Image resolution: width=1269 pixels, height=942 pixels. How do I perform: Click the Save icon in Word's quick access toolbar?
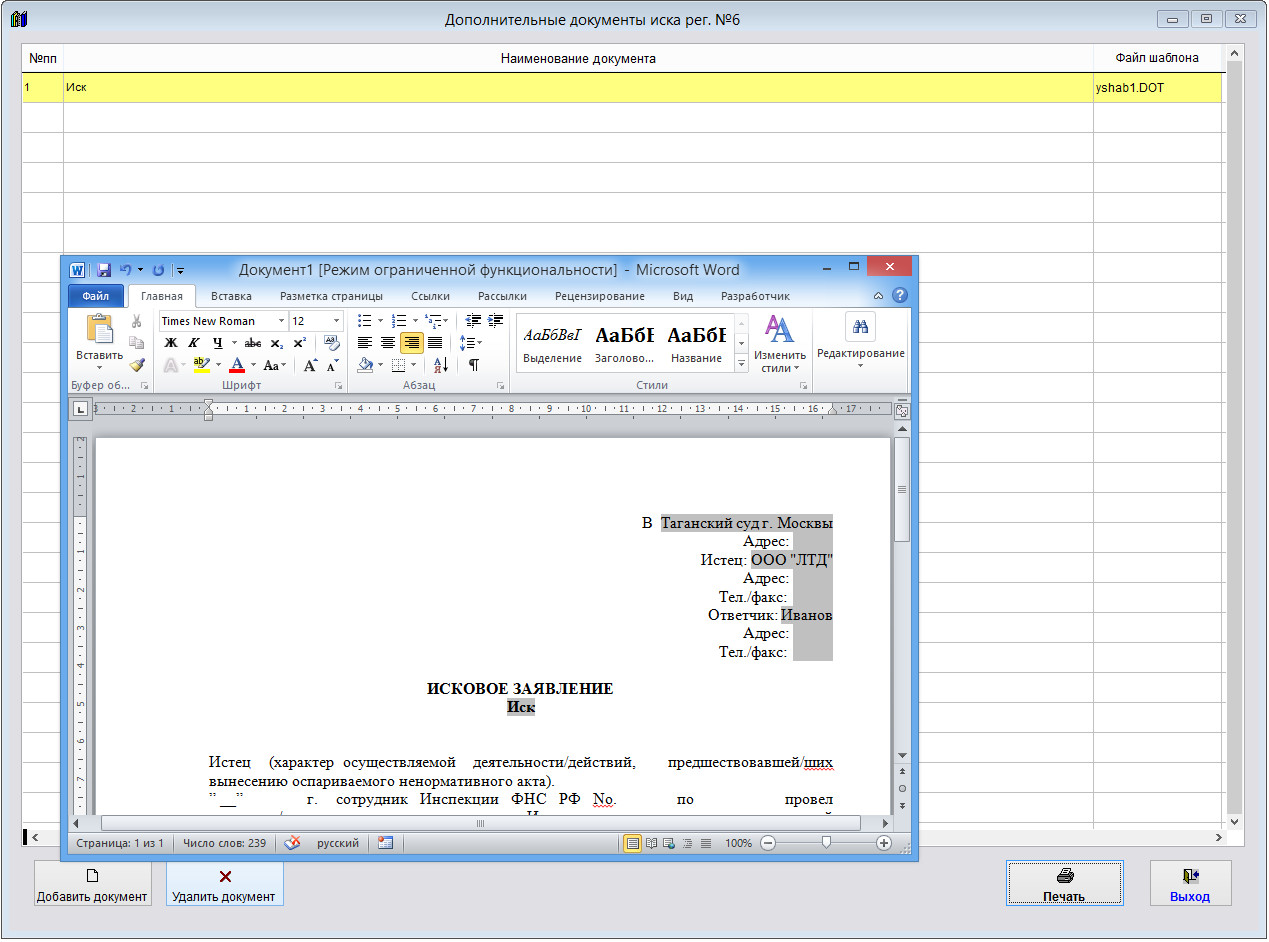(103, 270)
